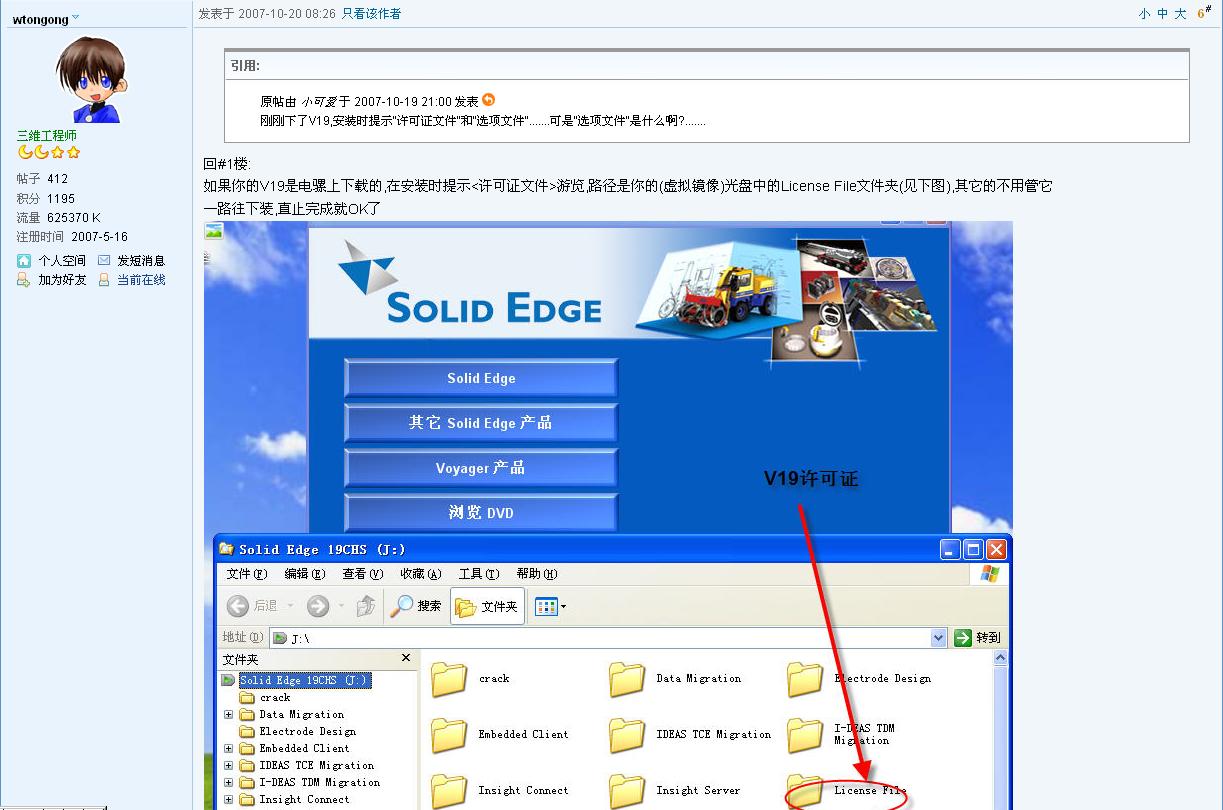Open the address bar dropdown arrow
The width and height of the screenshot is (1223, 810).
938,638
